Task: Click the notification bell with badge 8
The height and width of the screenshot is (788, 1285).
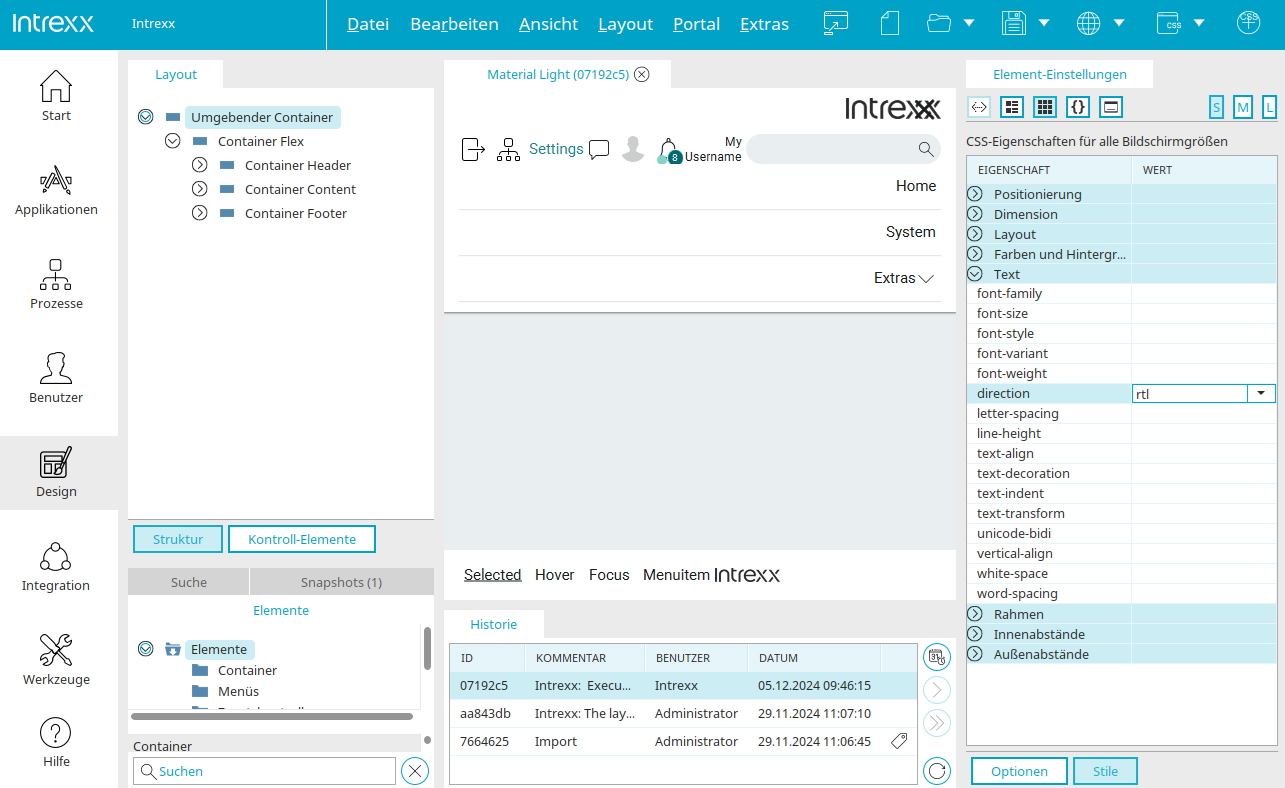Action: click(x=668, y=151)
